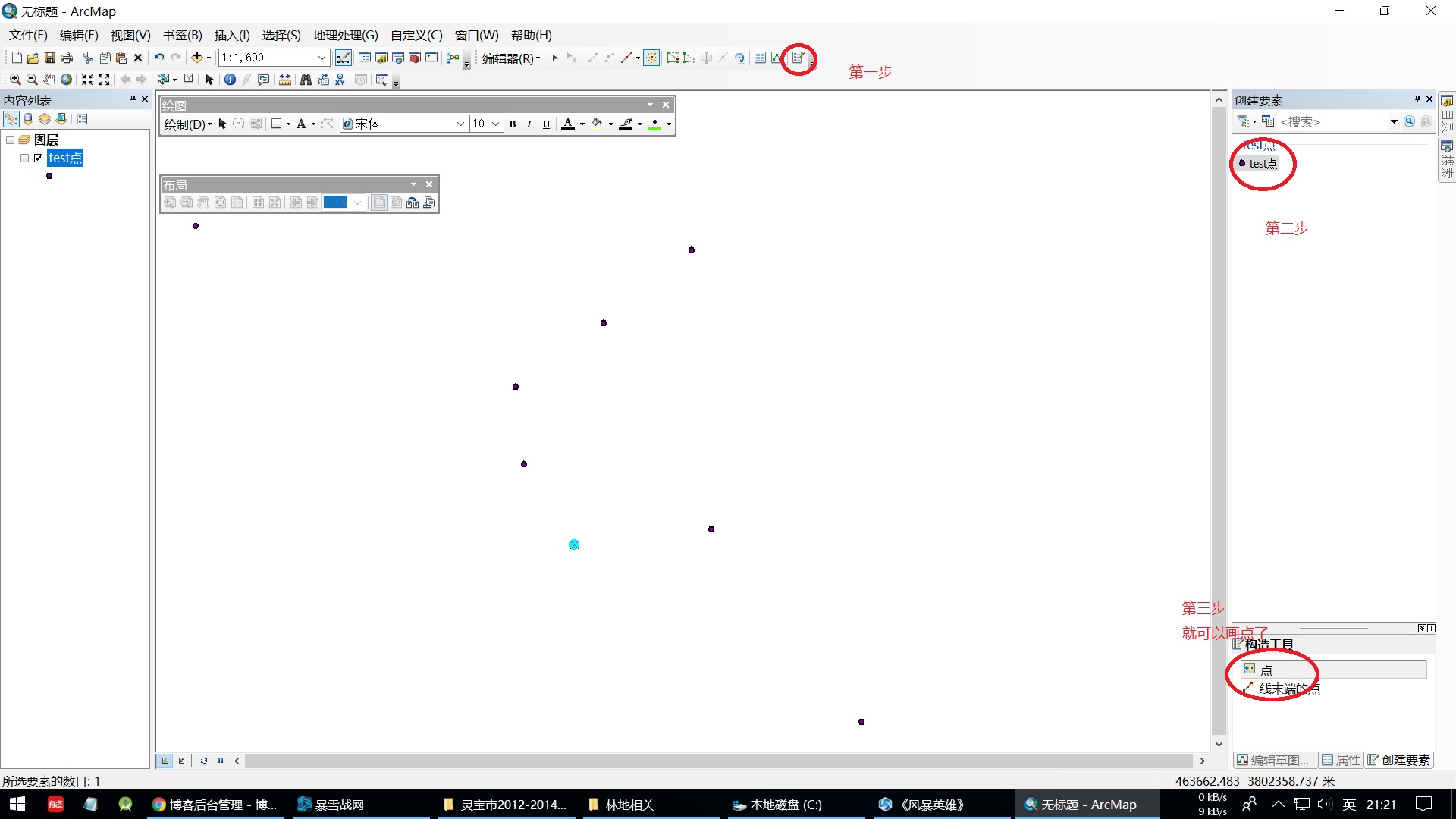
Task: Uncheck the test点 layer visibility checkbox
Action: (38, 158)
